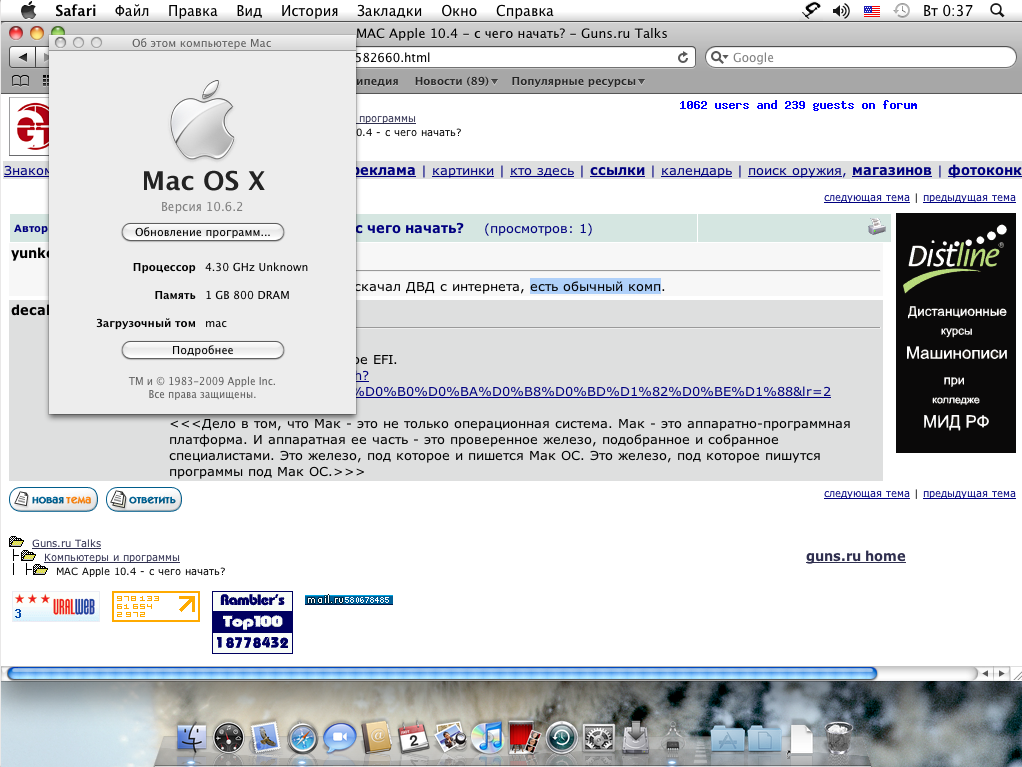Open iTunes from the Dock
1022x767 pixels.
(488, 738)
